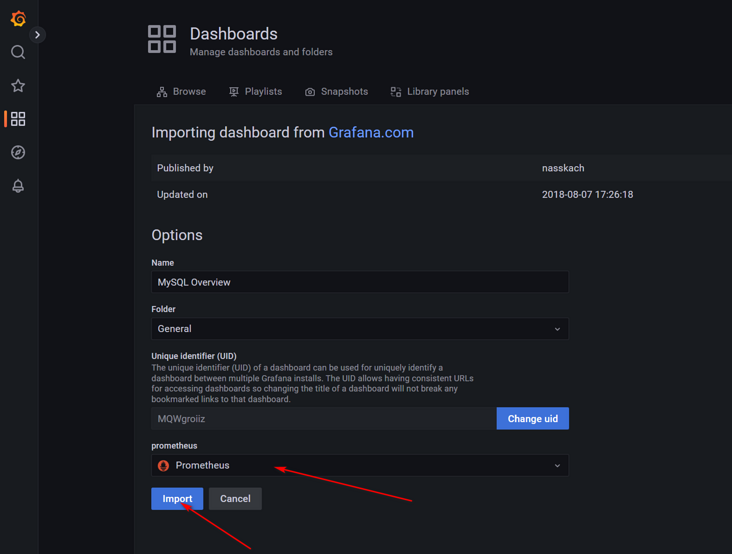Switch to the Playlists tab
The image size is (732, 554).
[x=255, y=91]
